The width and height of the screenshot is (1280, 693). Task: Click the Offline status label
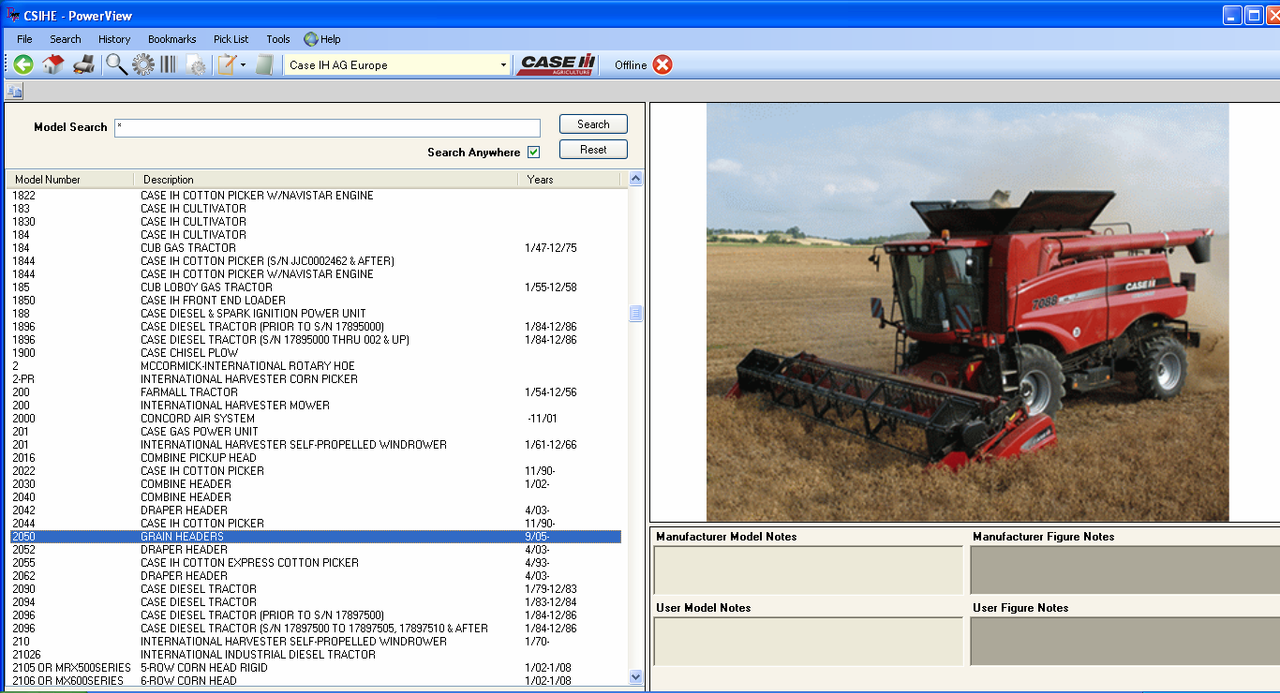[630, 65]
